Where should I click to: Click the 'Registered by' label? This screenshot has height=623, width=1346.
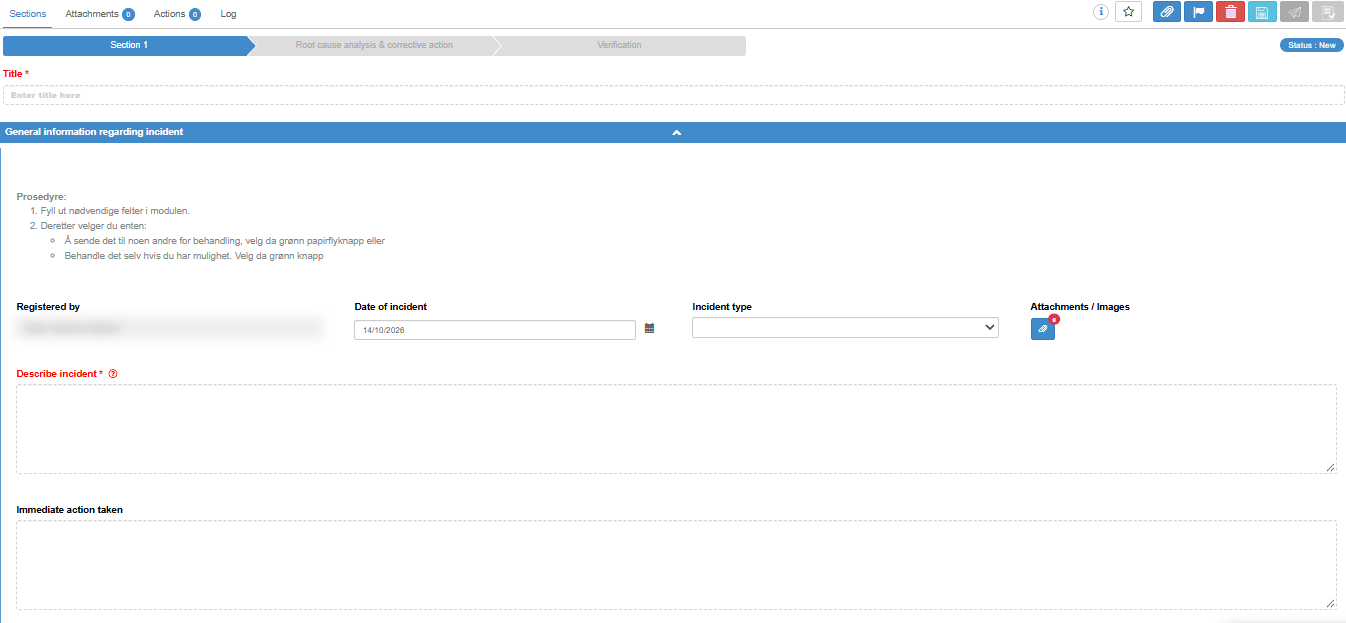[48, 307]
